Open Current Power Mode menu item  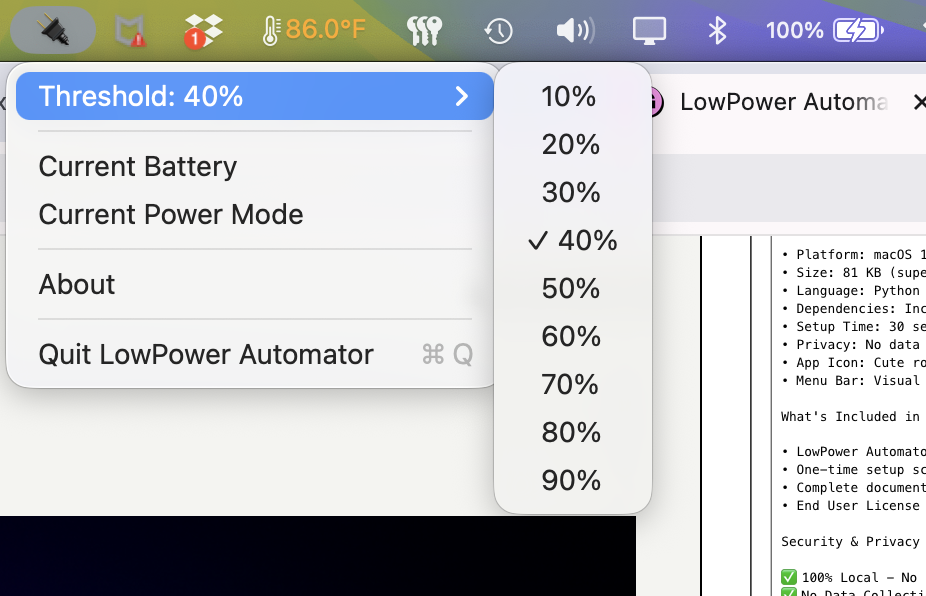[x=171, y=214]
